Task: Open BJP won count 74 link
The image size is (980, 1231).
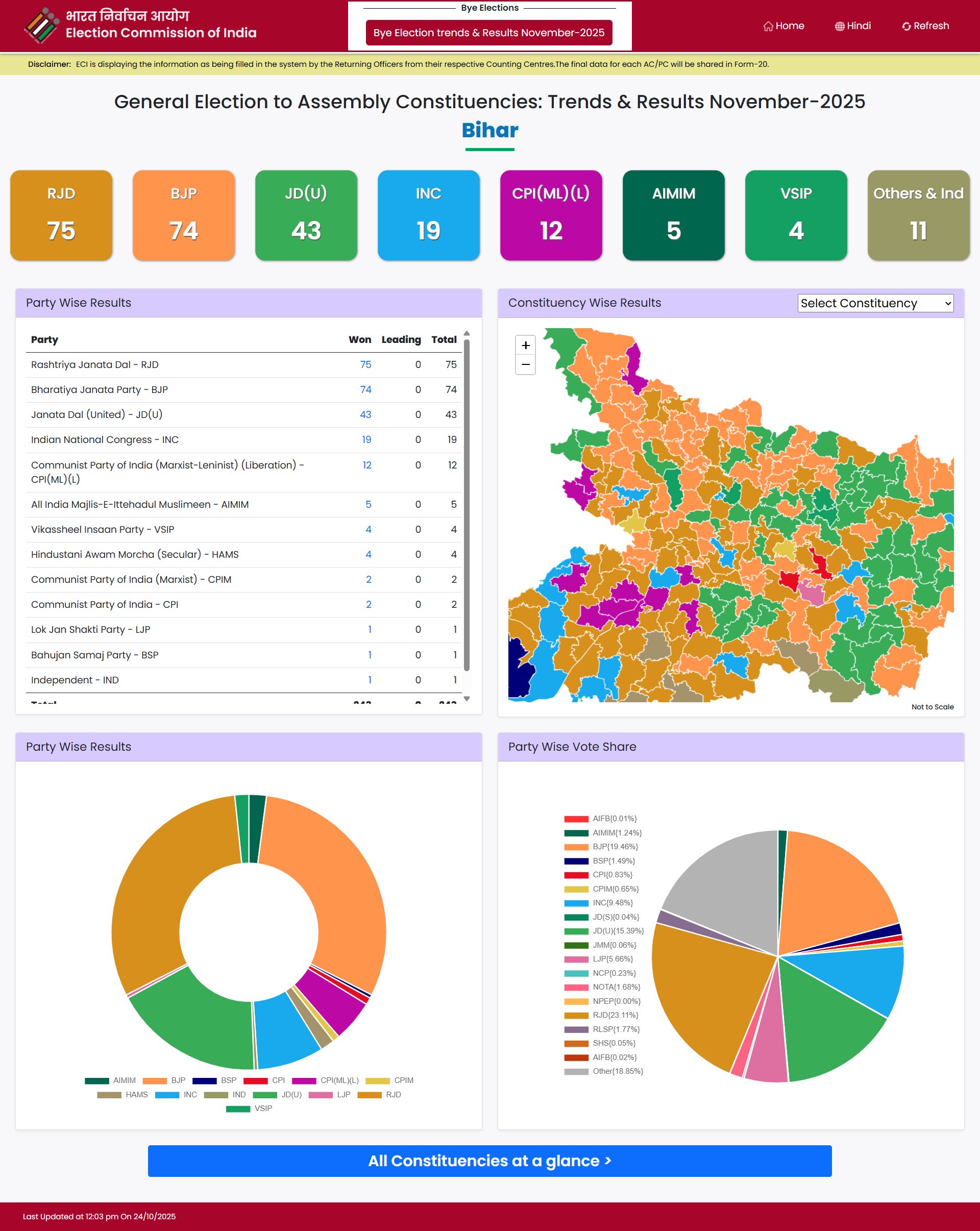Action: pyautogui.click(x=365, y=389)
